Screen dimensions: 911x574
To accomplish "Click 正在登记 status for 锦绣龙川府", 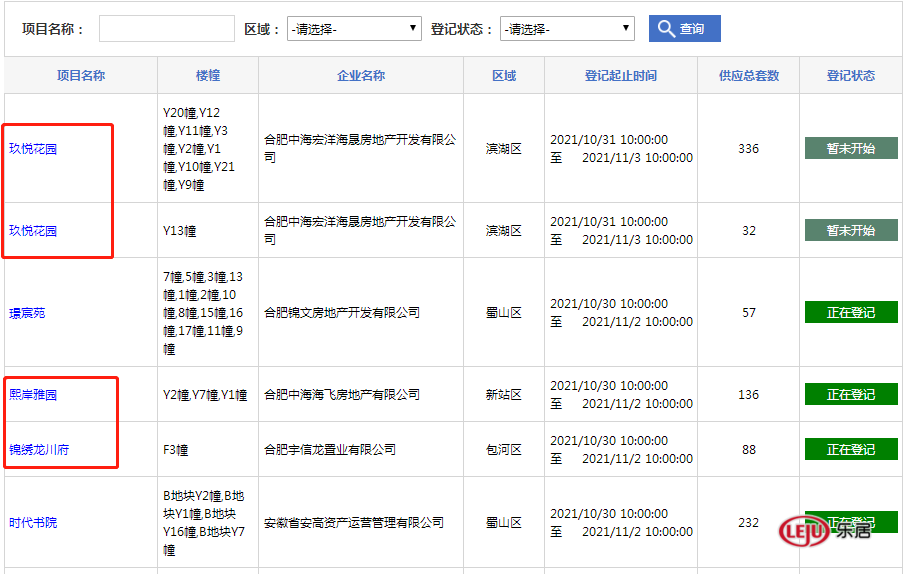I will point(851,449).
